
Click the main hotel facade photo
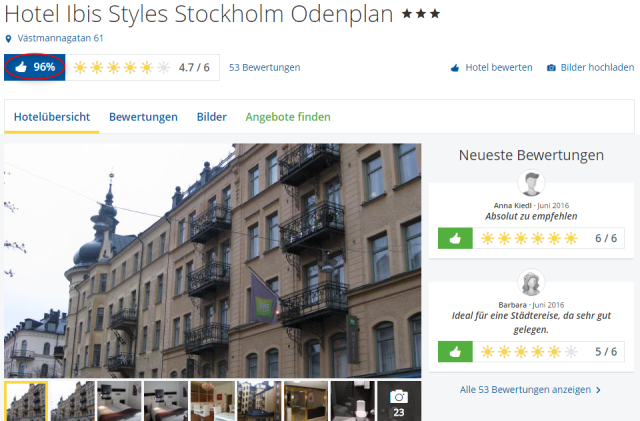click(213, 261)
